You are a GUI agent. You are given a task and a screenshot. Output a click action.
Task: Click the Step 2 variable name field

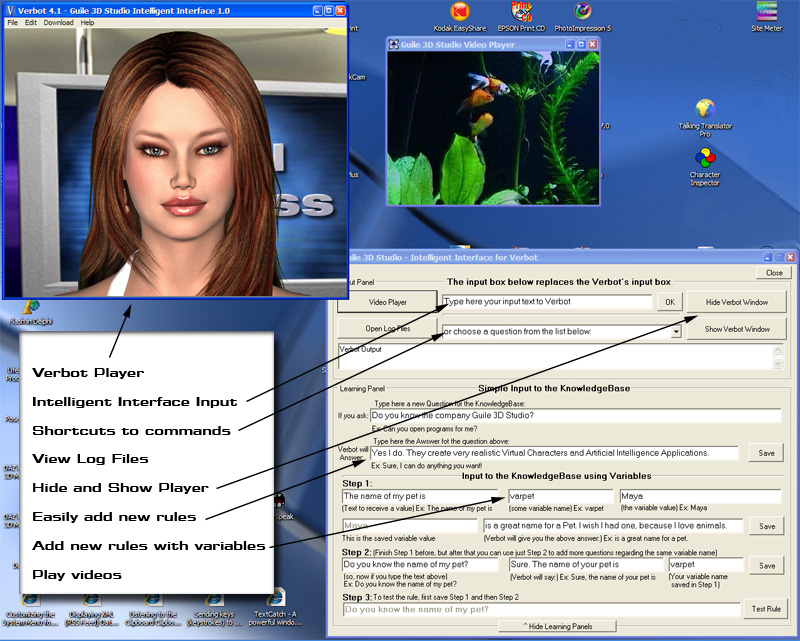tap(706, 564)
